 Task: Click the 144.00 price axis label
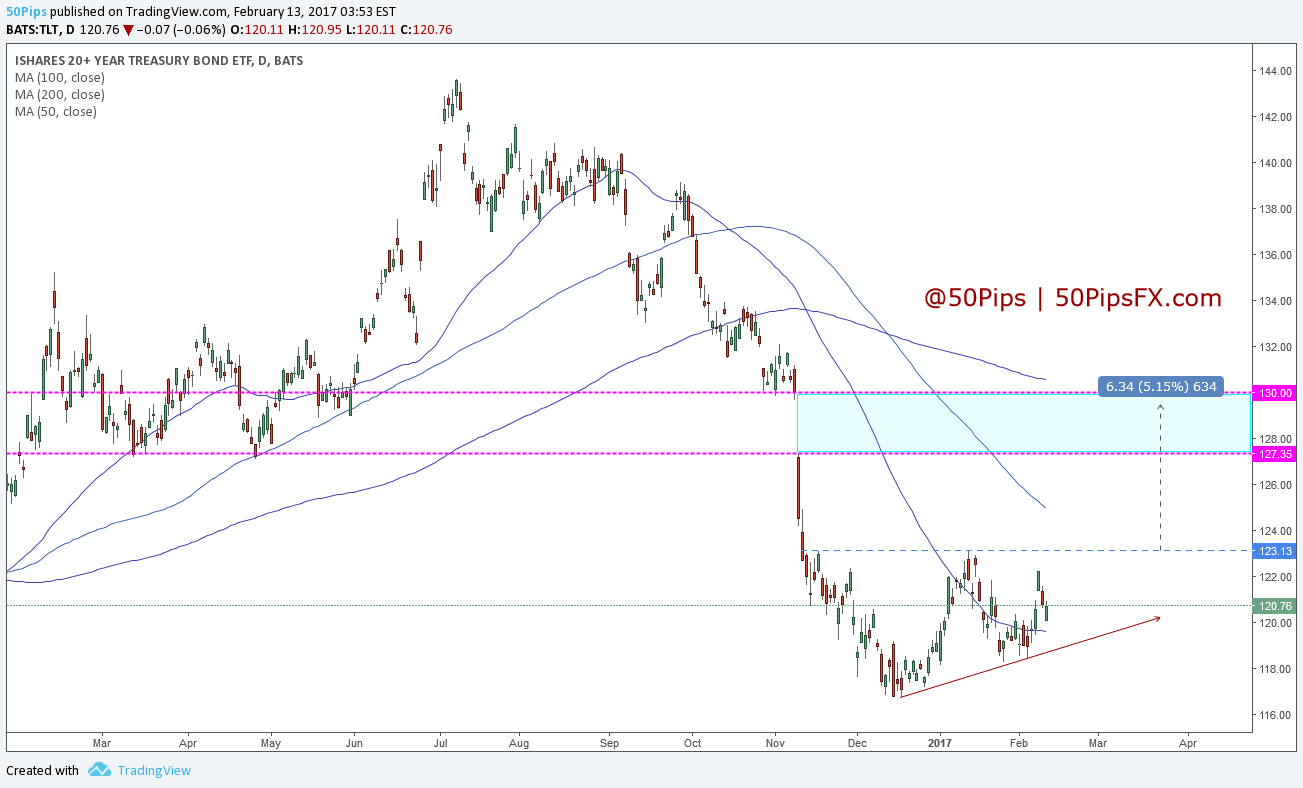(1276, 71)
